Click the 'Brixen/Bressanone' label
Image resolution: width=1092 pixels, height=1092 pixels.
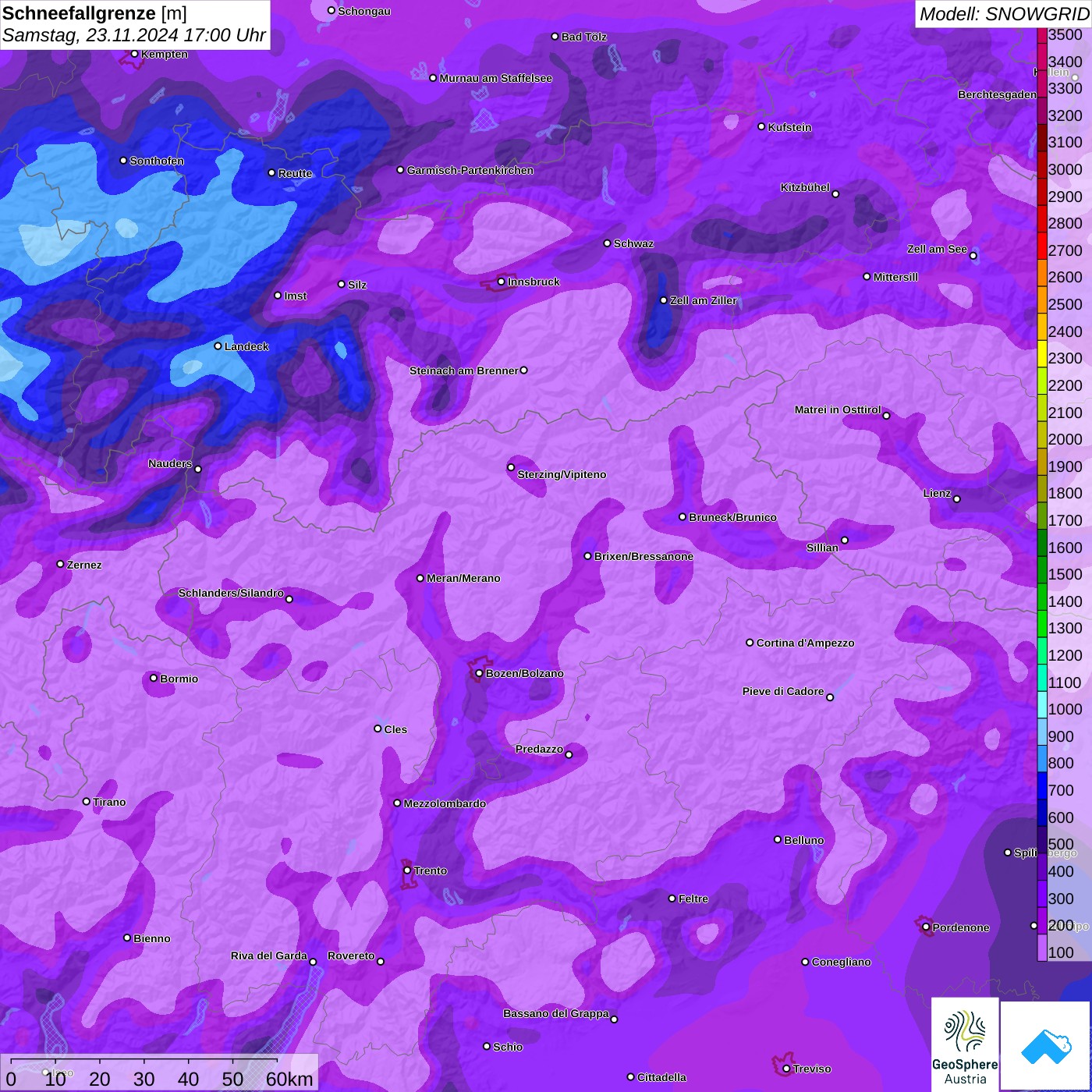(644, 556)
